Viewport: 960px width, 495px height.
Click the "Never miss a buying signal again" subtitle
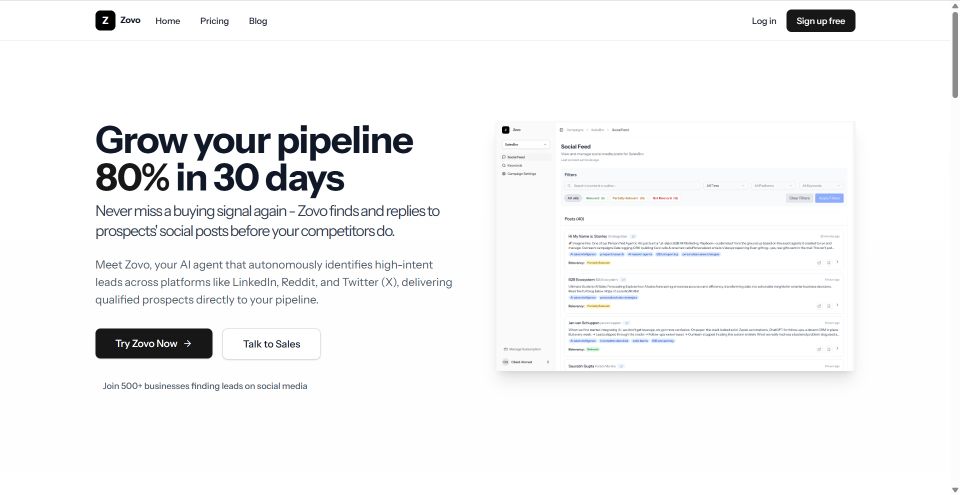coord(268,221)
